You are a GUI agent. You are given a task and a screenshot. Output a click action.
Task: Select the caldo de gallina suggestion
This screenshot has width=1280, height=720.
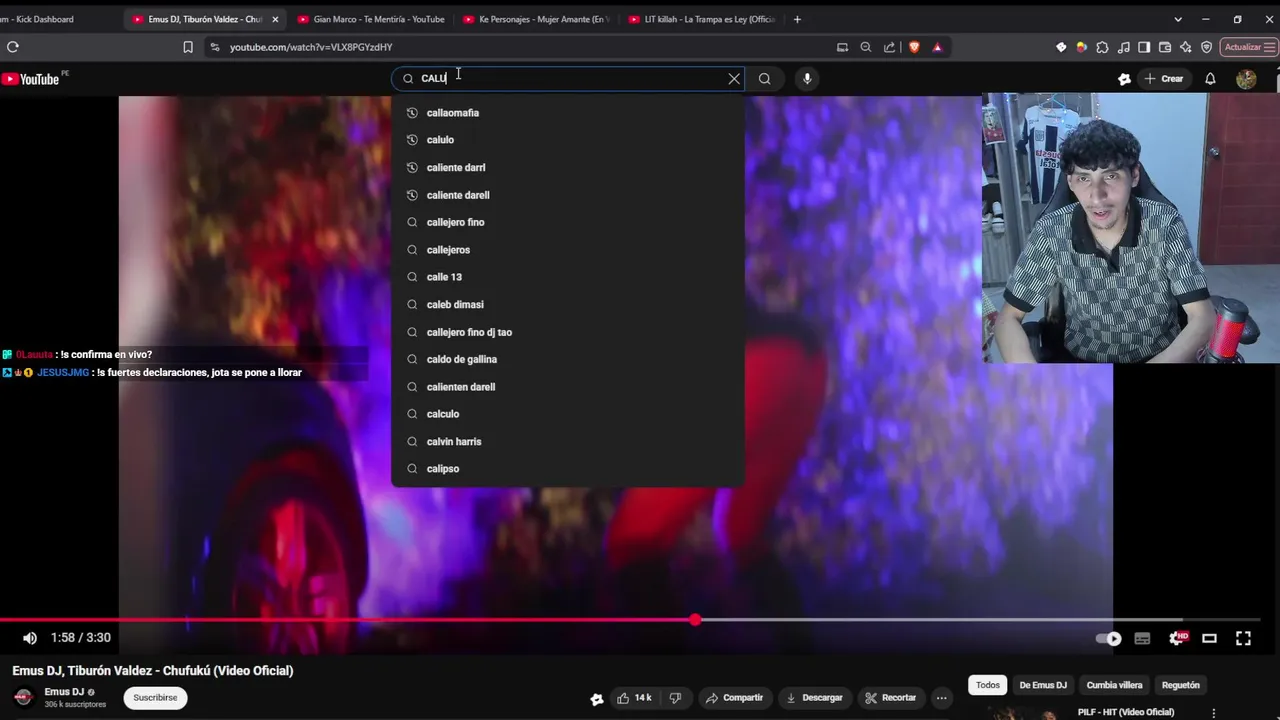pos(568,359)
